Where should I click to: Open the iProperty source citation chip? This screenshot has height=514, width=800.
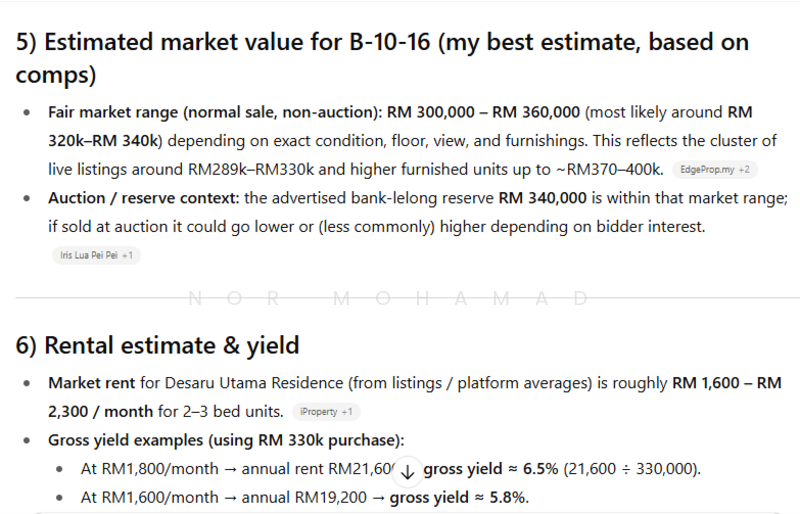[x=325, y=411]
